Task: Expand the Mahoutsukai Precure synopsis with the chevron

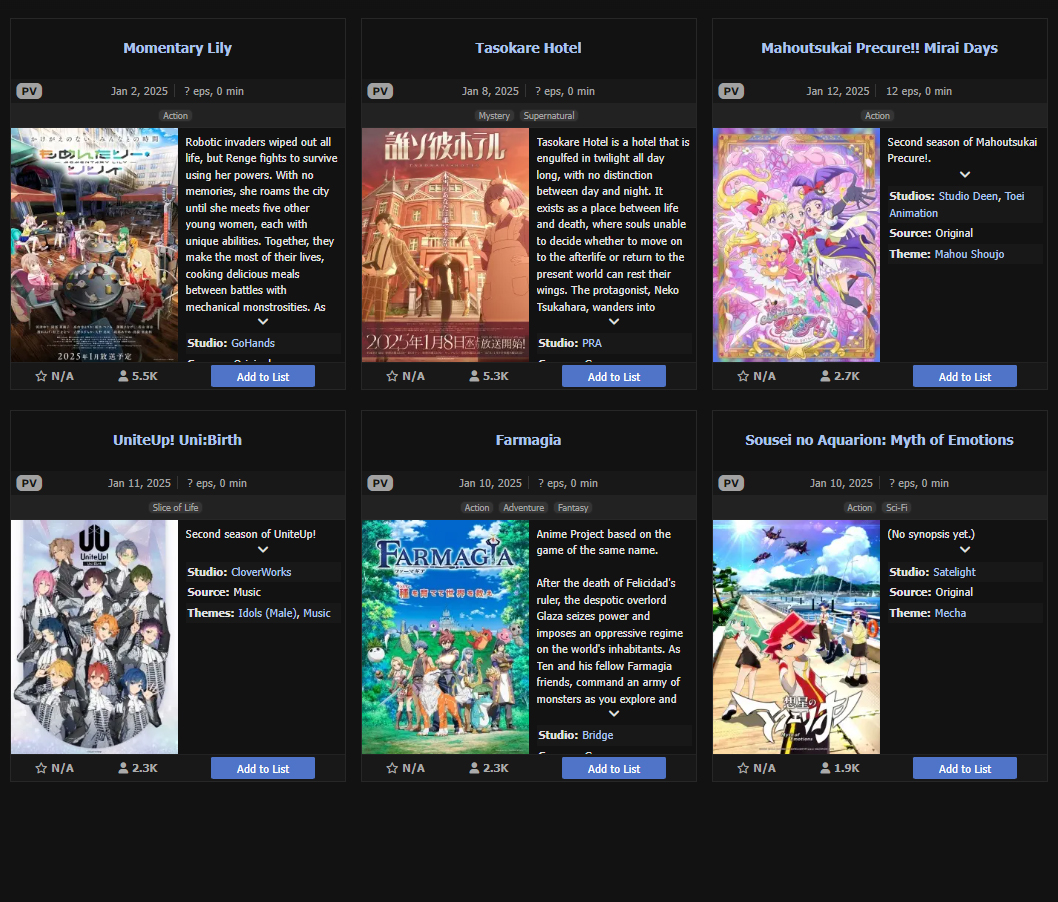Action: (965, 175)
